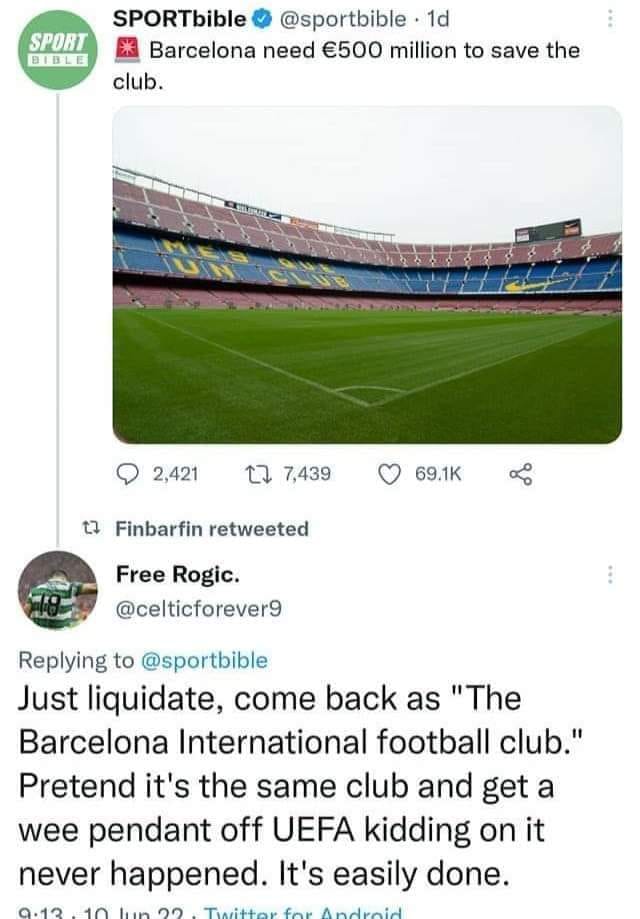The height and width of the screenshot is (919, 640).
Task: Open the Camp Nou stadium photo
Action: pyautogui.click(x=367, y=274)
